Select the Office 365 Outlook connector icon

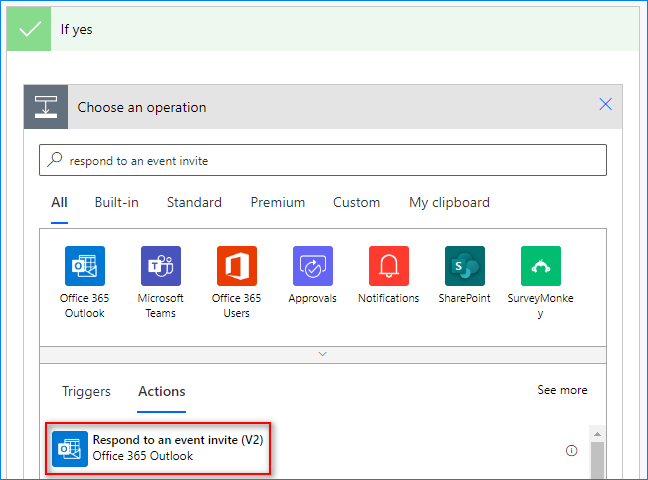85,266
